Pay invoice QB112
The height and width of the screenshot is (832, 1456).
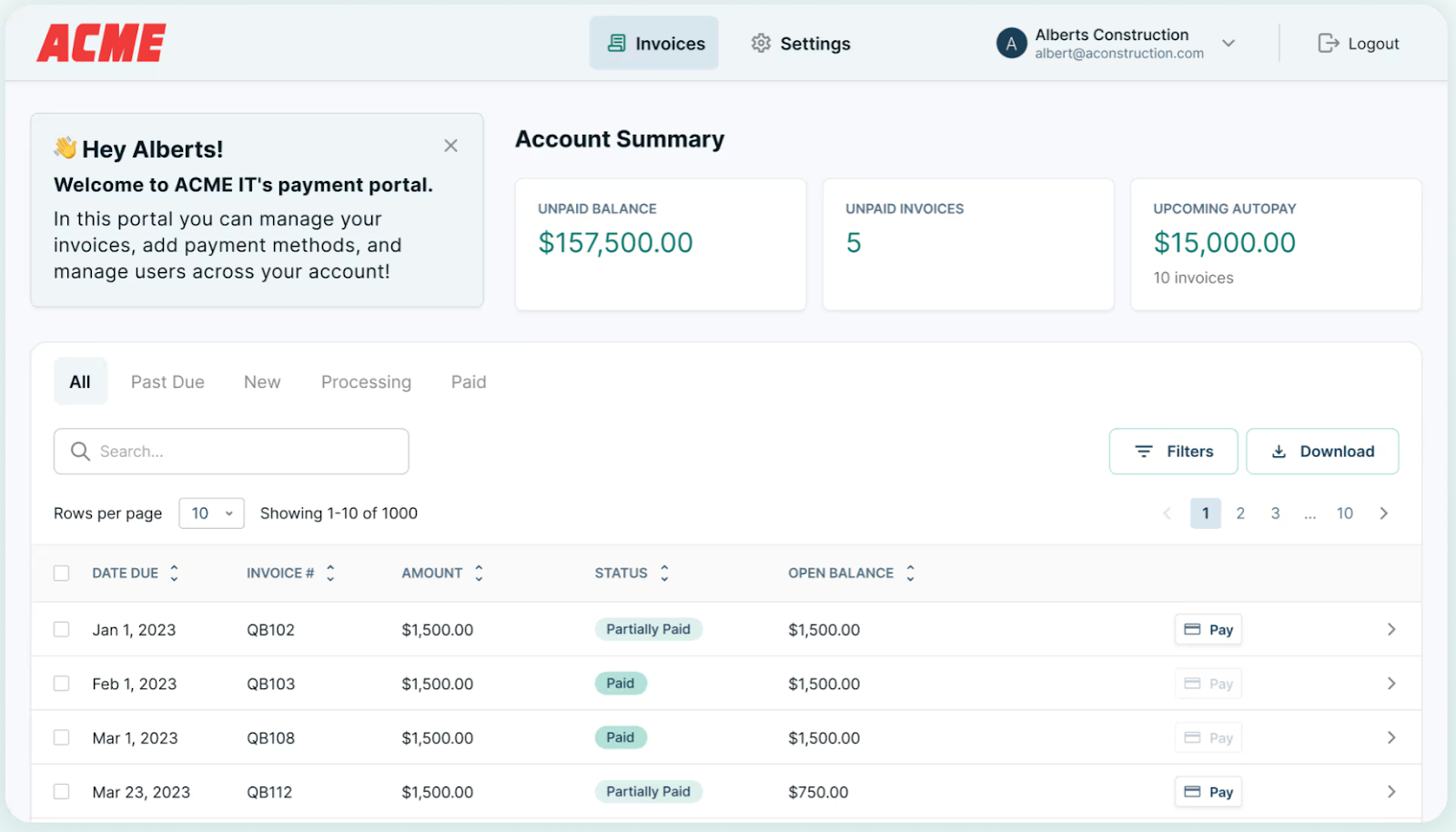[1208, 792]
